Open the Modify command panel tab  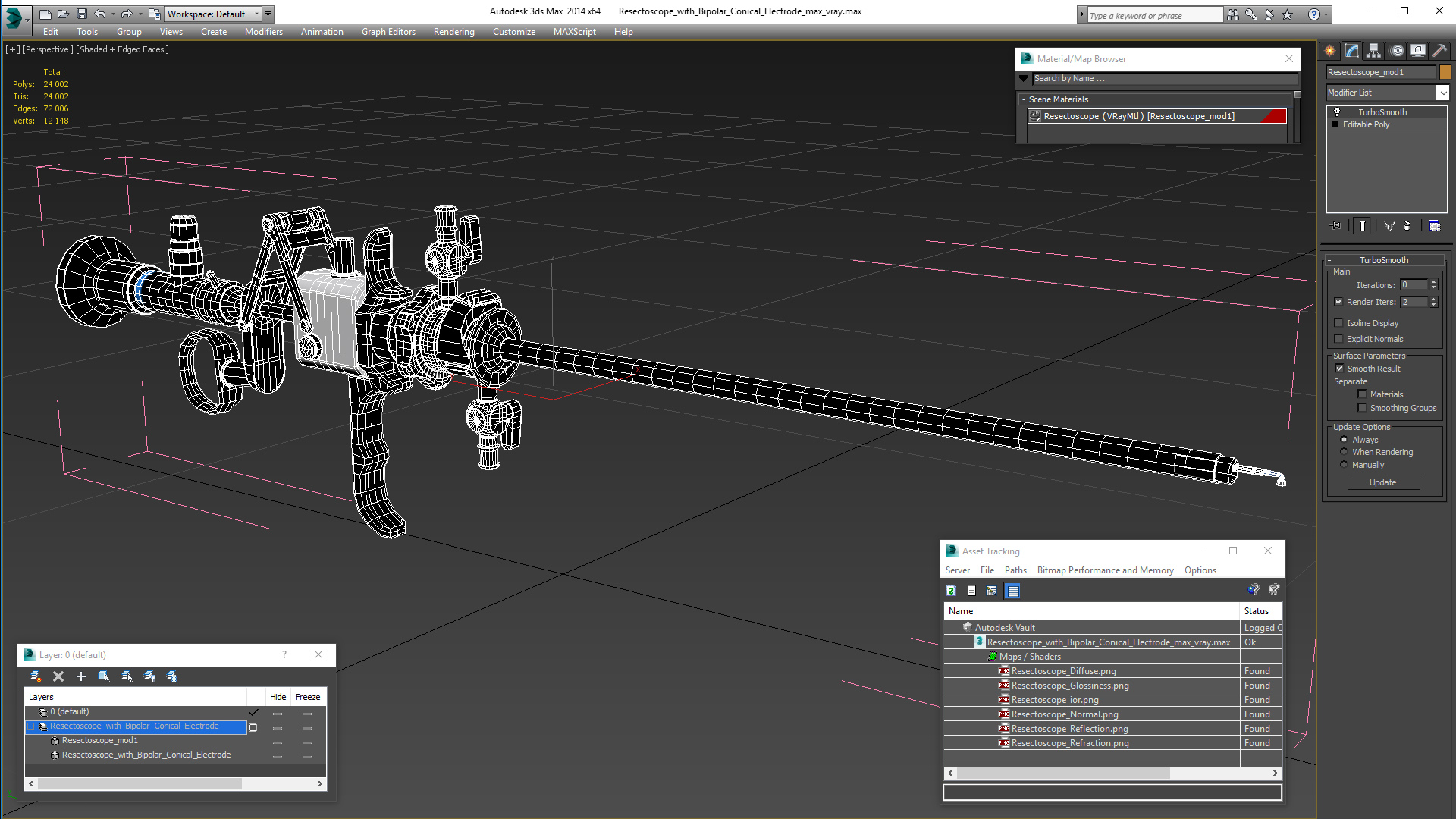1352,51
